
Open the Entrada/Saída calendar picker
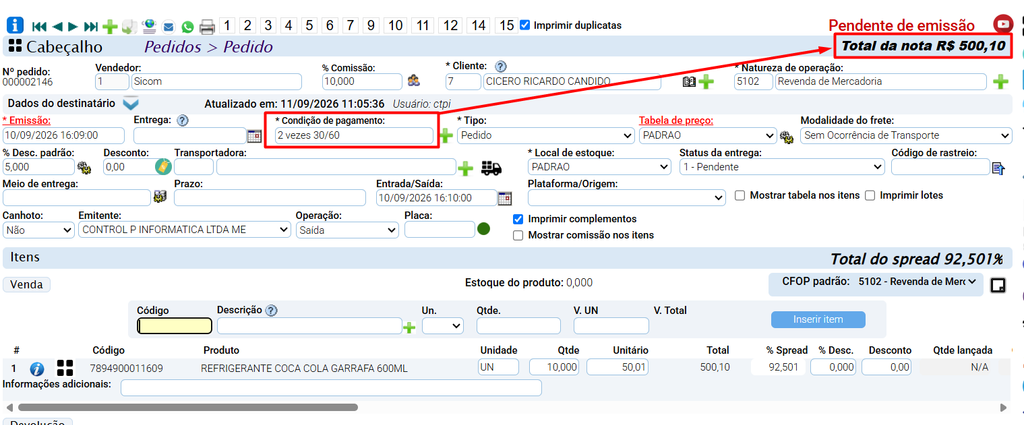tap(505, 198)
